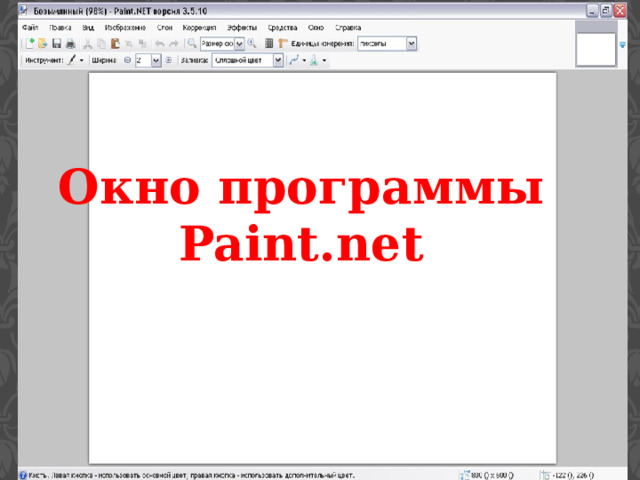Redo the undone action

click(174, 44)
